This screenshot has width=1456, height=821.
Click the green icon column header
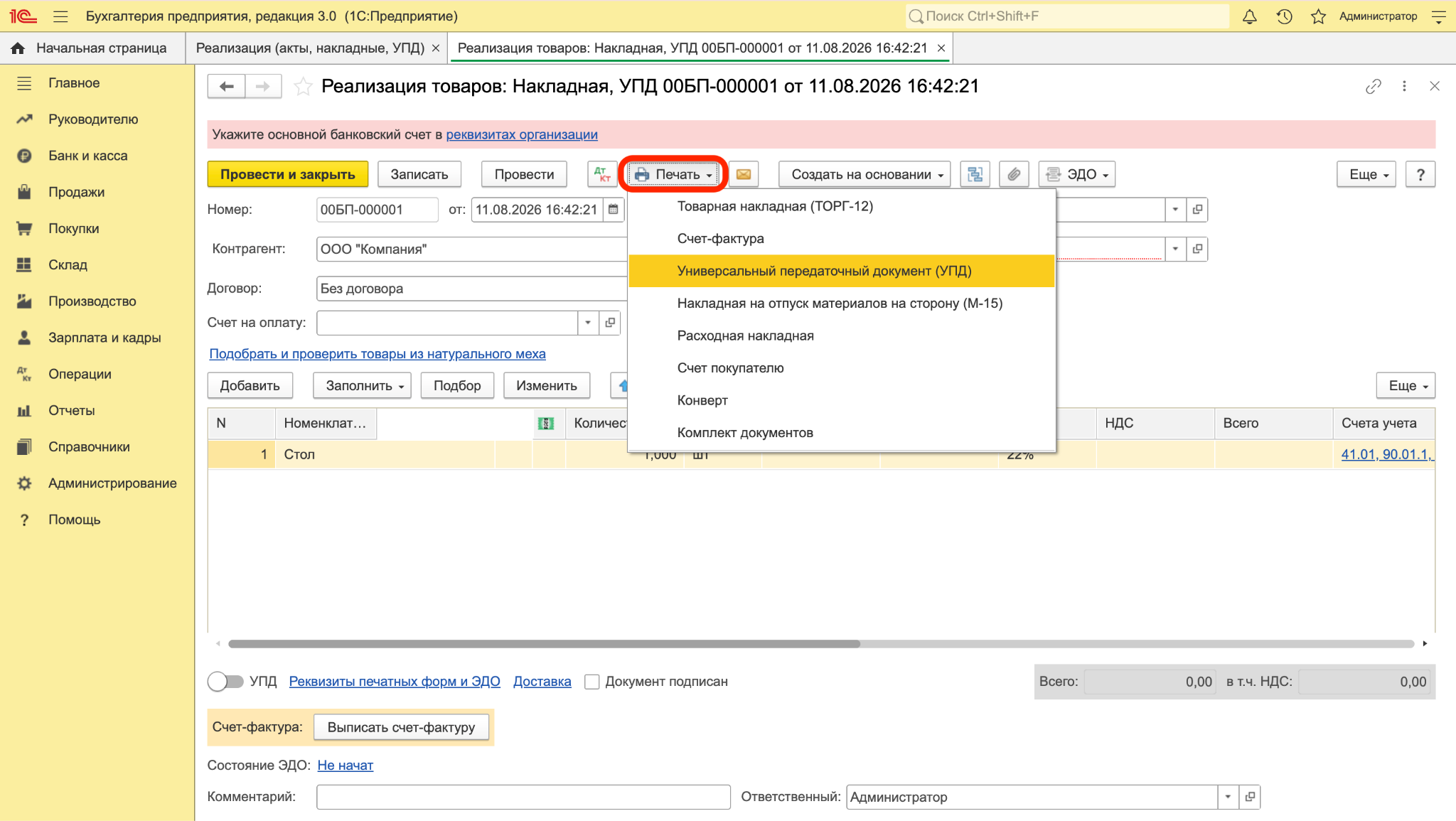pos(546,424)
